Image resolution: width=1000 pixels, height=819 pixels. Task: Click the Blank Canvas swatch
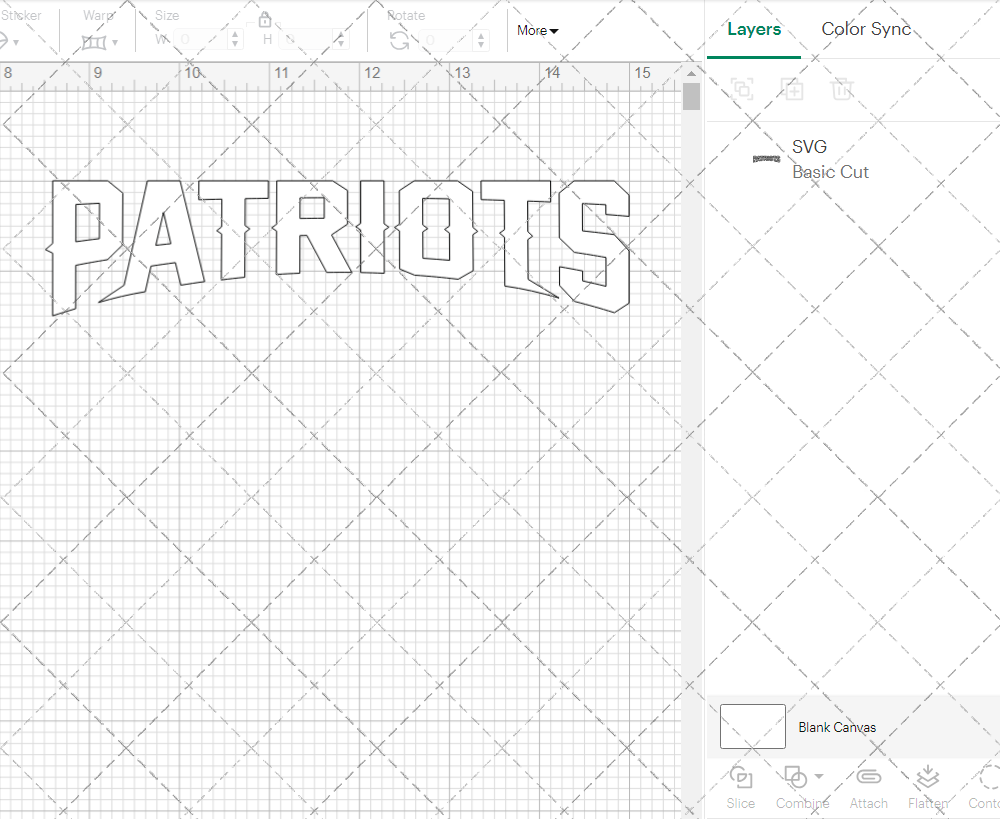click(x=753, y=726)
